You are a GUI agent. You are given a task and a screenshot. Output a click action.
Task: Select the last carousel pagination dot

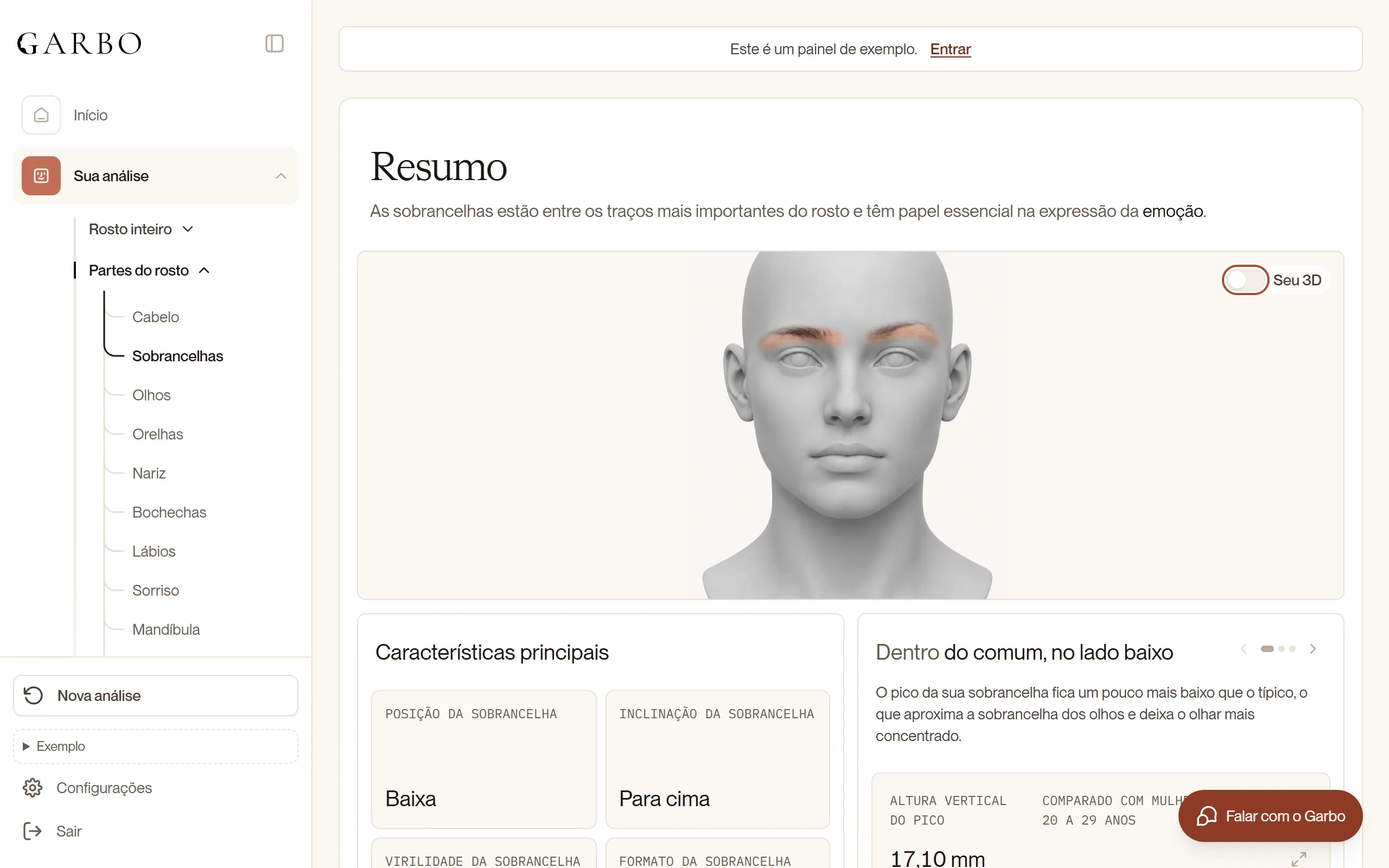[x=1292, y=649]
